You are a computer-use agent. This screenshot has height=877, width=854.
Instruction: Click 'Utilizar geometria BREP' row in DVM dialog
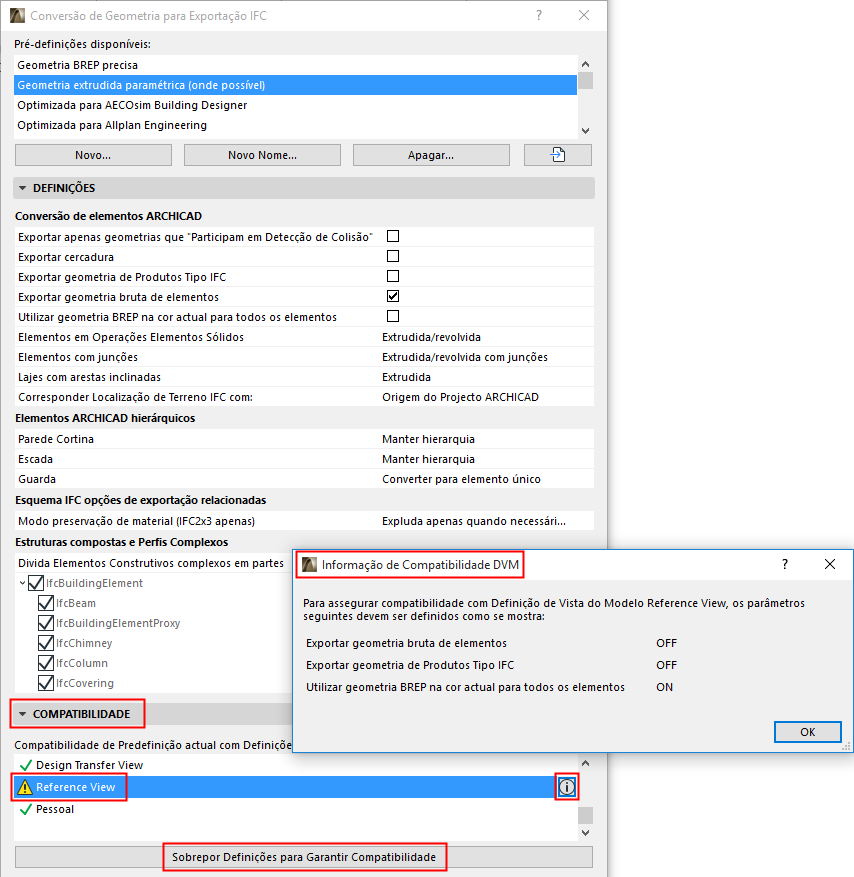465,687
